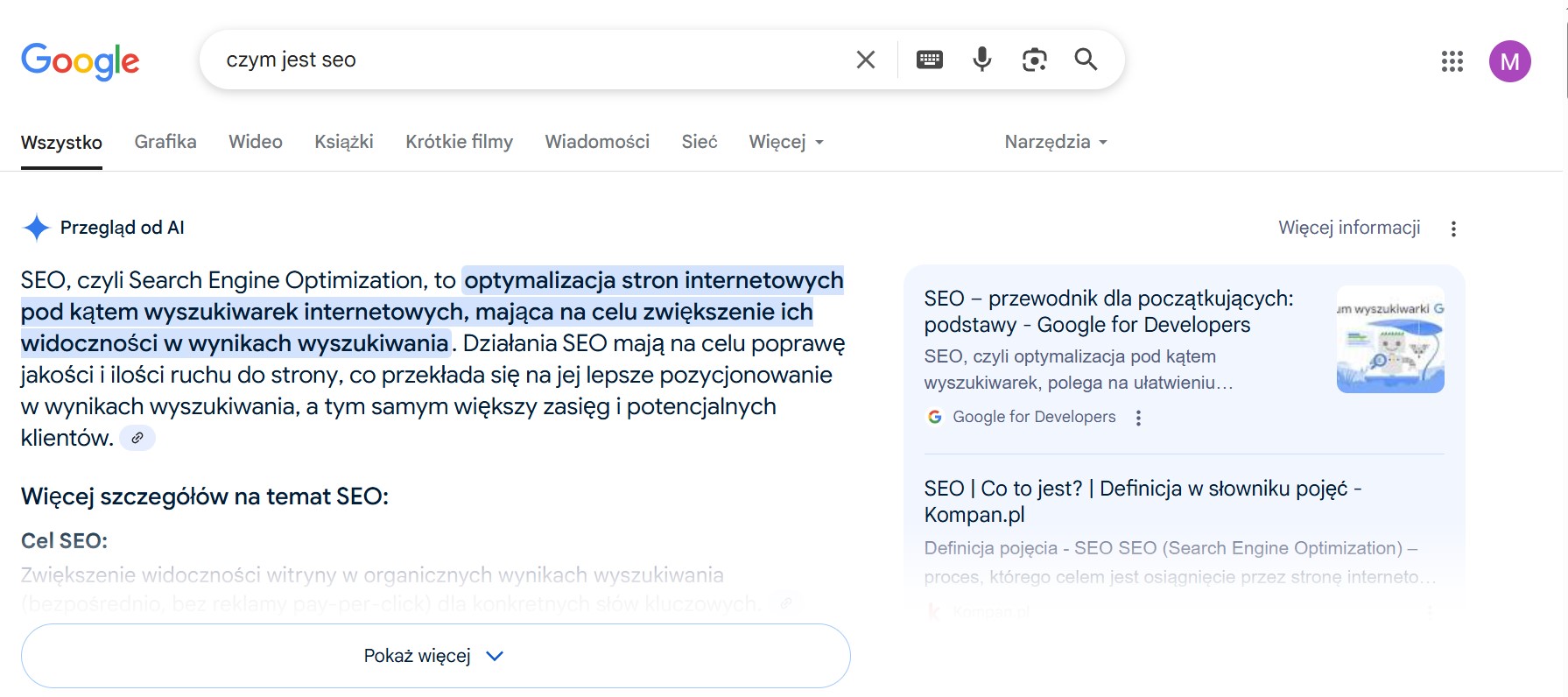Submit search with magnifier icon
The width and height of the screenshot is (1568, 697).
[1086, 60]
